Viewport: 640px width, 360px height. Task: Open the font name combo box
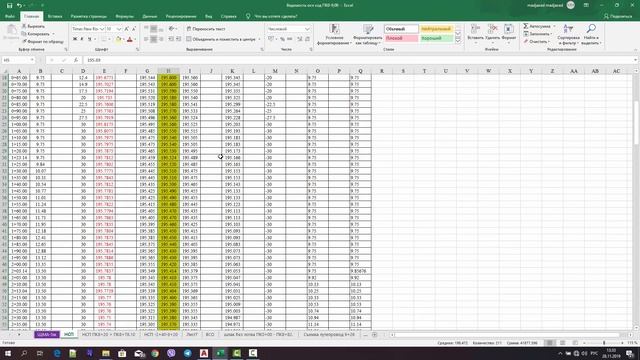tap(88, 29)
